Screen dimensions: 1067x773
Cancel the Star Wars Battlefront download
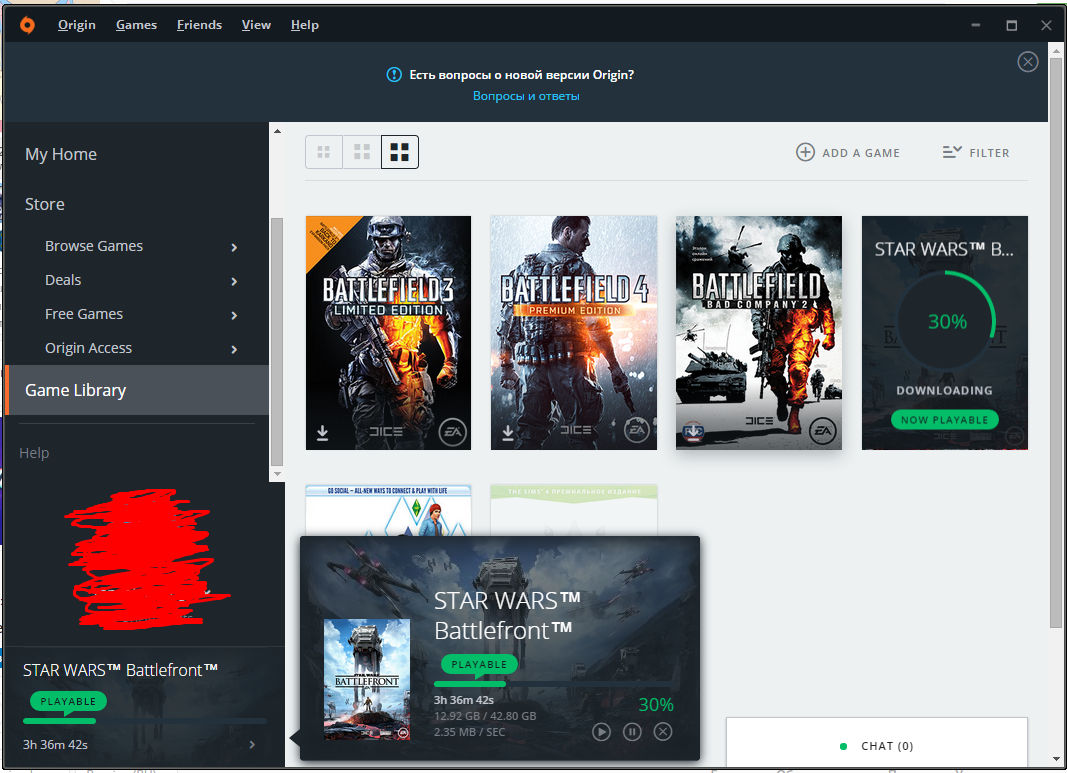(x=663, y=732)
